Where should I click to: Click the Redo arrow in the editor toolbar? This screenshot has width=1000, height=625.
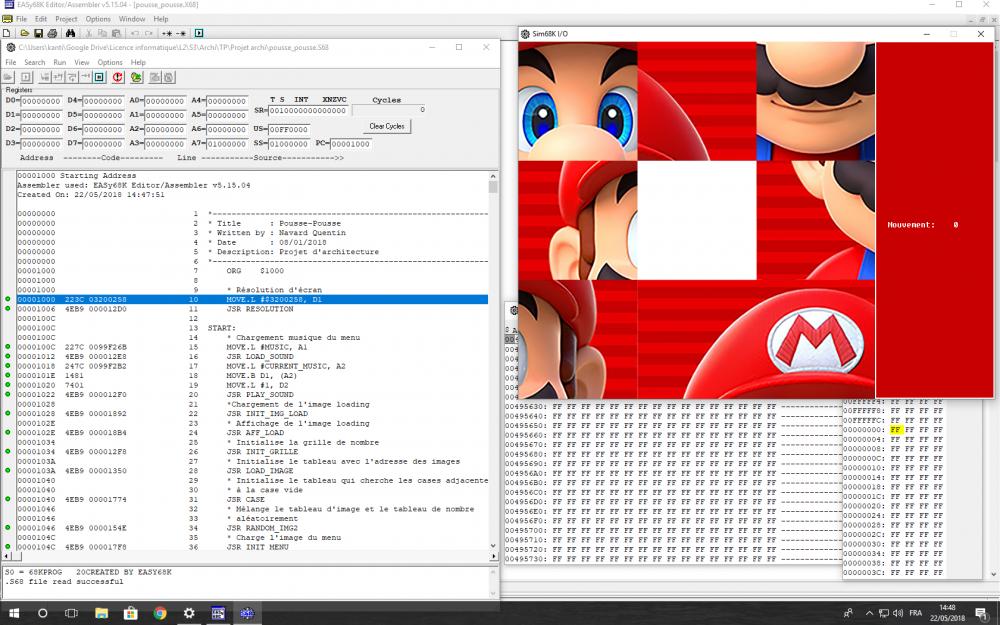point(149,33)
